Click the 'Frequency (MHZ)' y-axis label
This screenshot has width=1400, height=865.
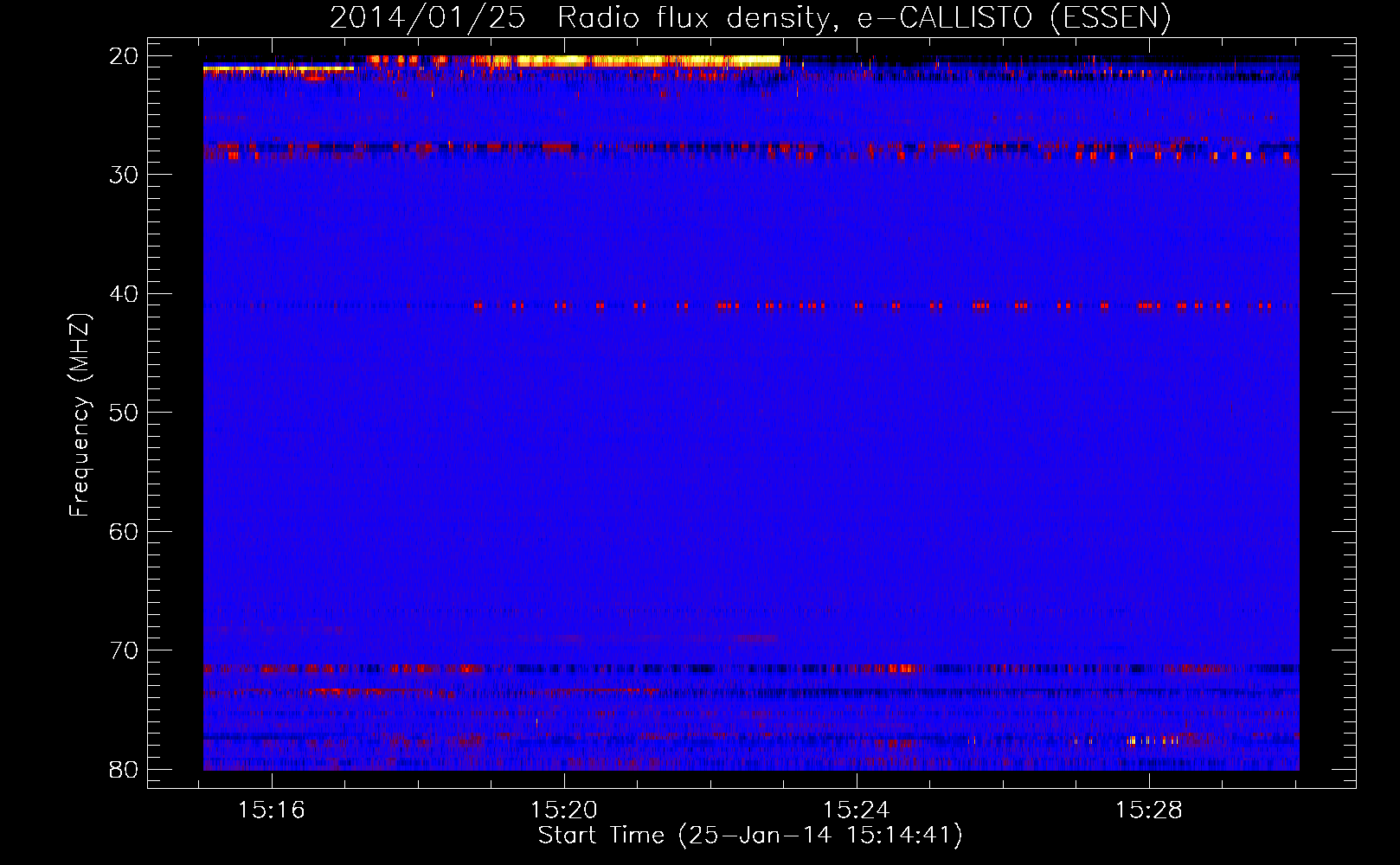point(80,415)
